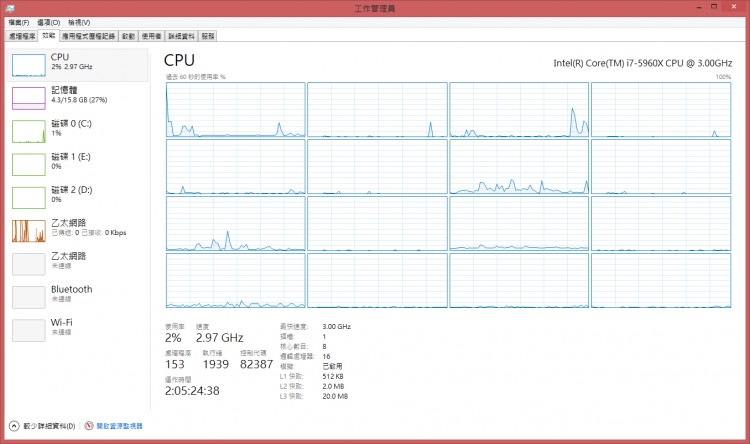750x444 pixels.
Task: Switch to the 處理程序 tab
Action: [x=22, y=35]
